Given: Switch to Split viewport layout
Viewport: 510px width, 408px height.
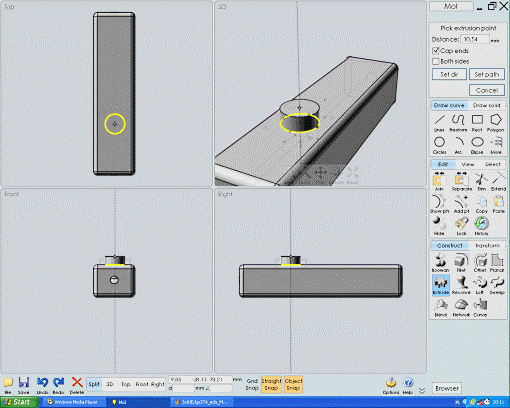Looking at the screenshot, I should click(94, 384).
